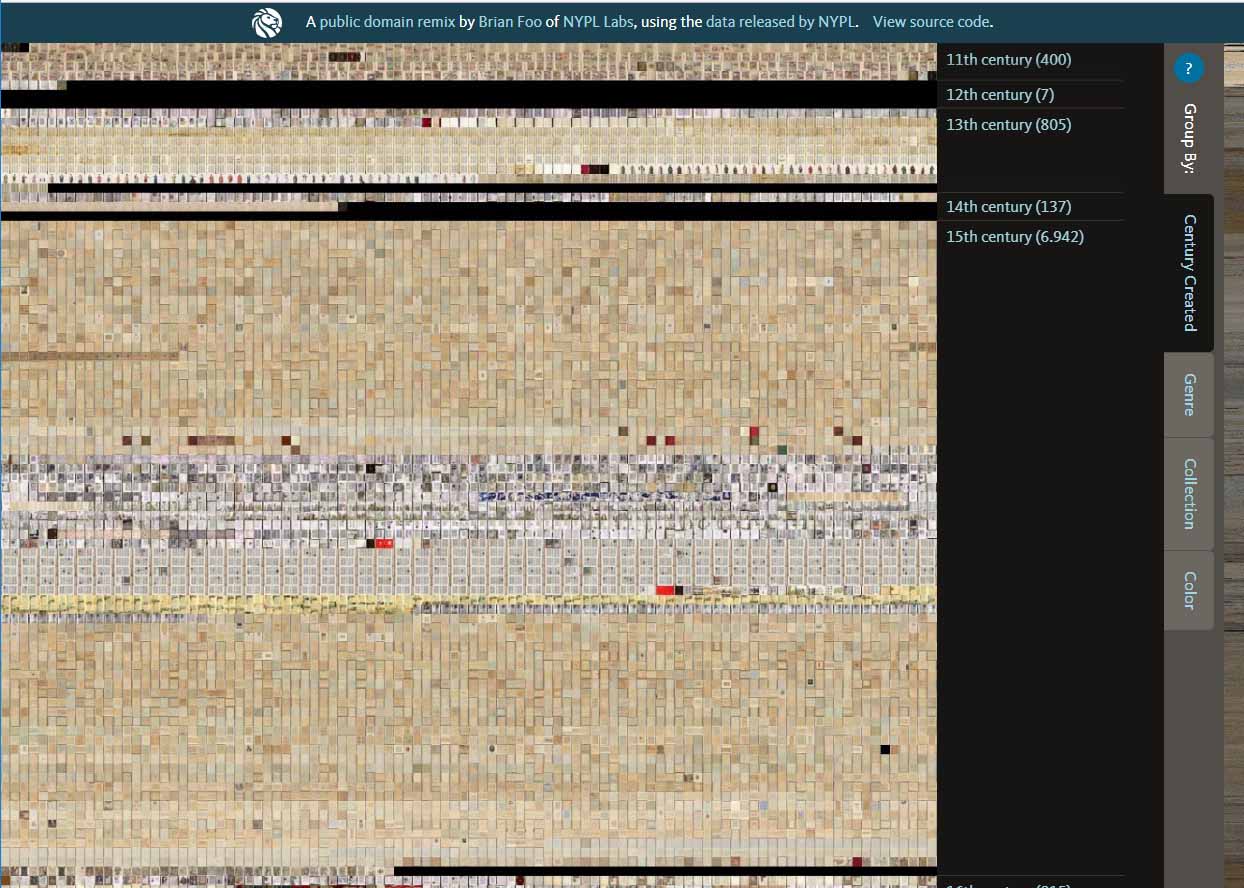Jump to 11th century (400) label
The width and height of the screenshot is (1244, 888).
(x=1009, y=60)
